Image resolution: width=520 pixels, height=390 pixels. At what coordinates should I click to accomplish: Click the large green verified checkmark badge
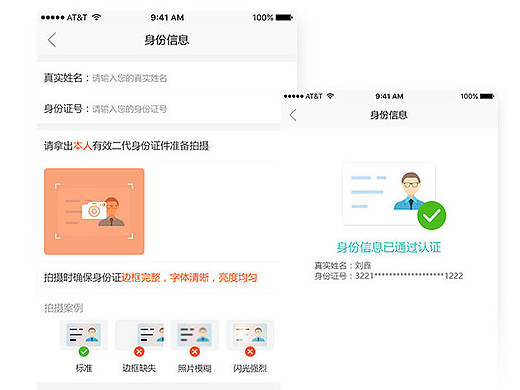[432, 215]
